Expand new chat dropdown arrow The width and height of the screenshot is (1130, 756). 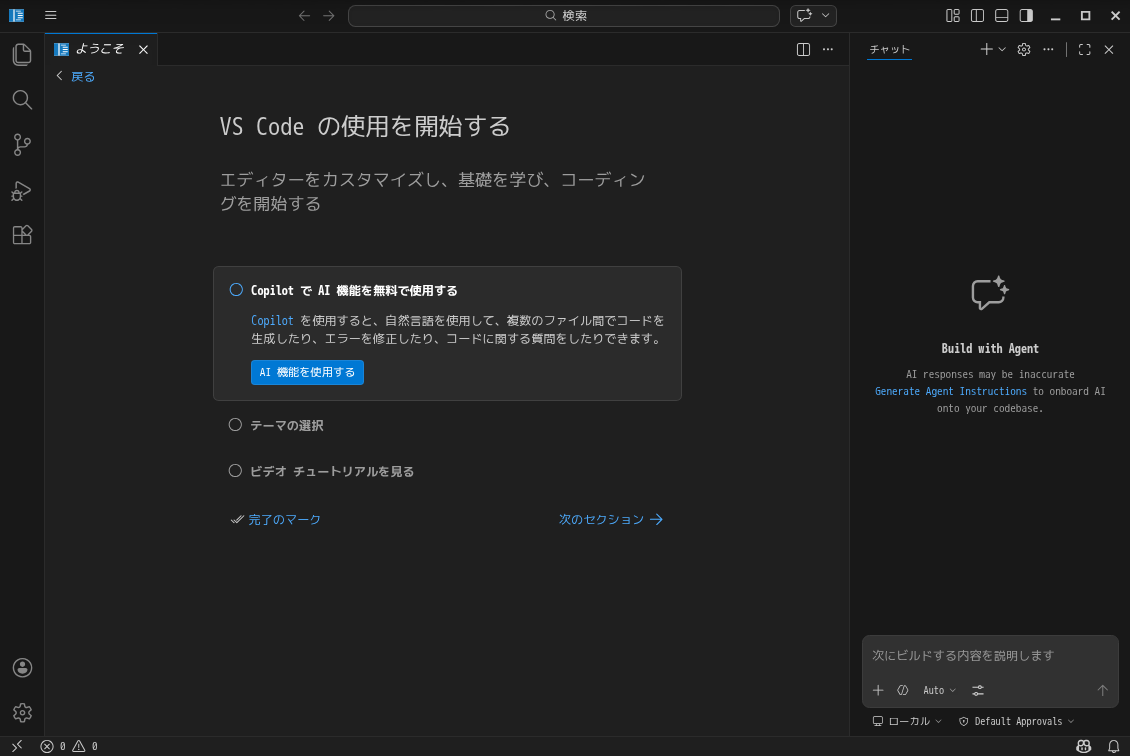1002,49
